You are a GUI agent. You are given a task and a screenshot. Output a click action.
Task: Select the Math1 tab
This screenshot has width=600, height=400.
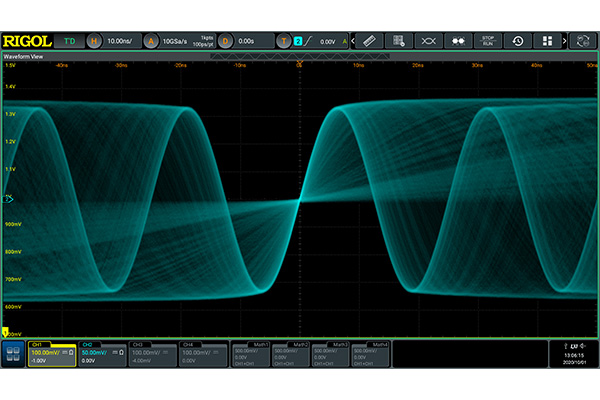(249, 353)
